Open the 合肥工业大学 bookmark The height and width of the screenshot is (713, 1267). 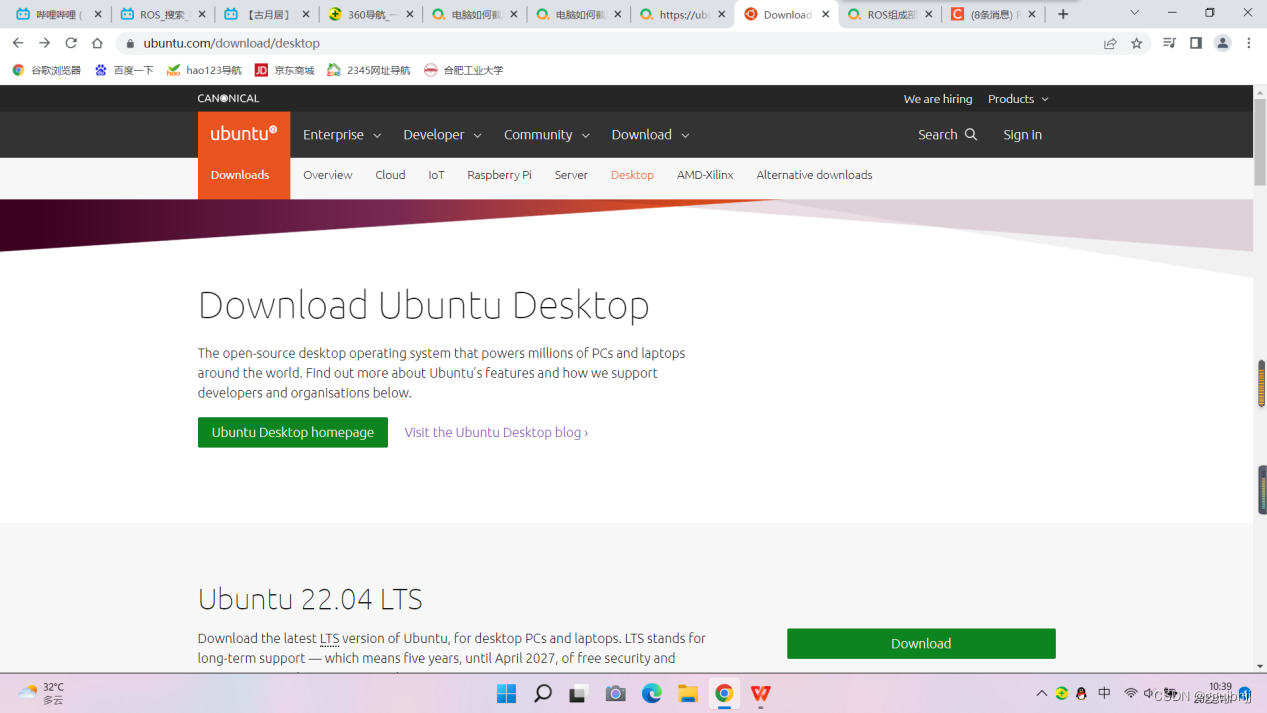463,70
